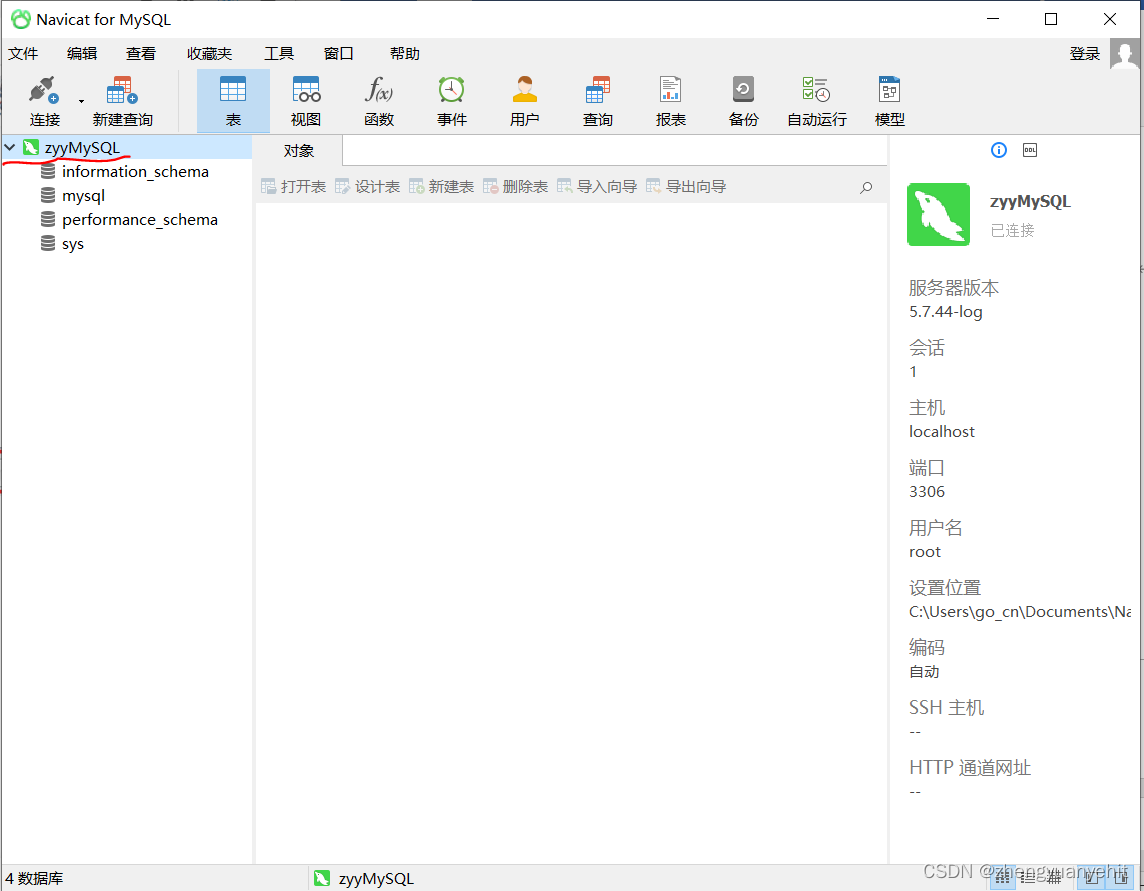Click the zyyMySQL status bar connection icon
Image resolution: width=1144 pixels, height=891 pixels.
tap(322, 879)
